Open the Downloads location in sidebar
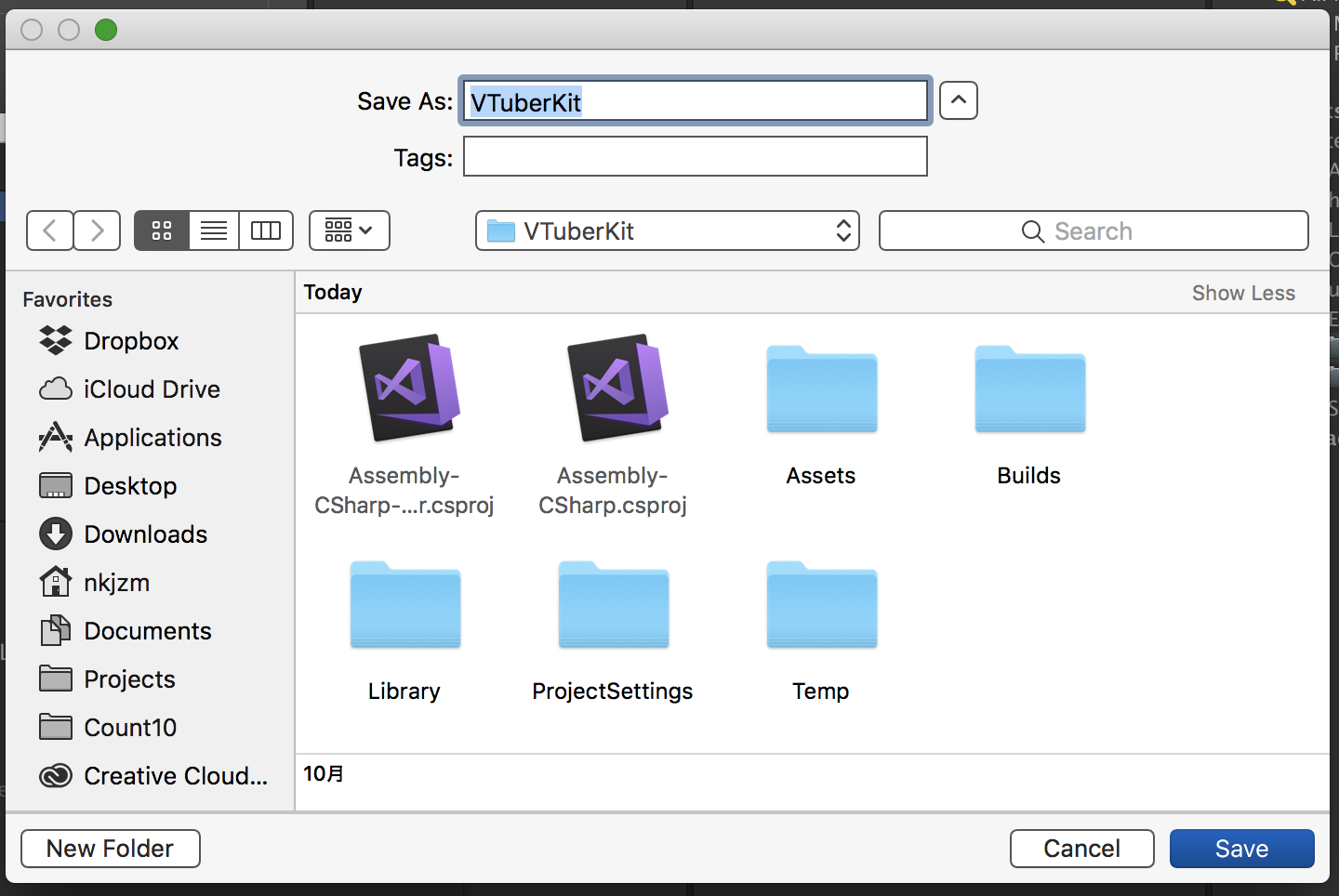The image size is (1339, 896). coord(123,534)
